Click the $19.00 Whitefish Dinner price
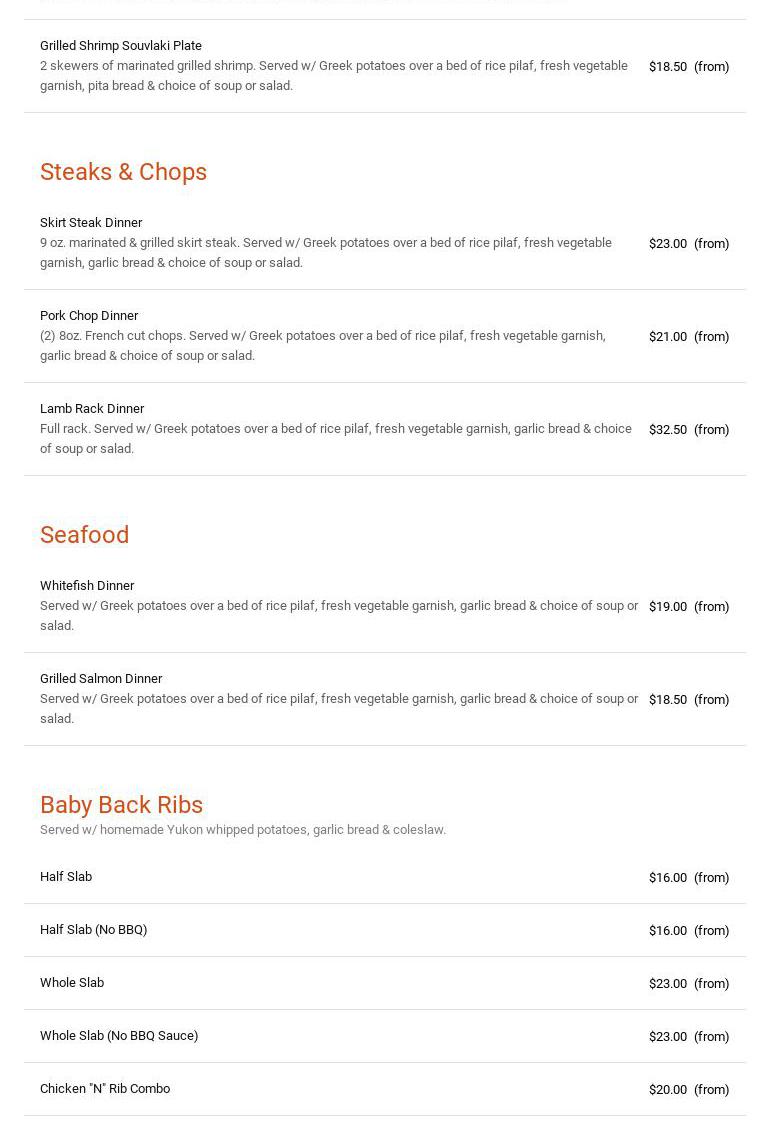Screen dimensions: 770x1140 coord(668,607)
